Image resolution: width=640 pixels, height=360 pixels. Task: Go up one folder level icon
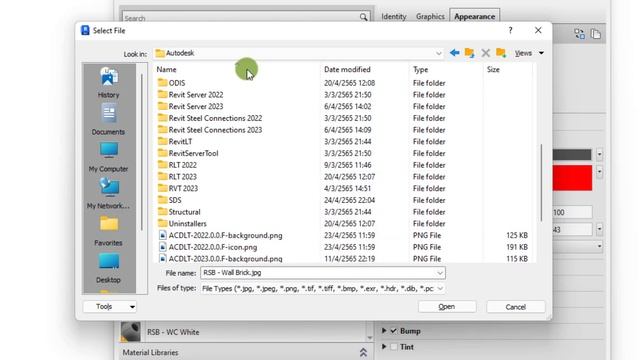tap(469, 53)
